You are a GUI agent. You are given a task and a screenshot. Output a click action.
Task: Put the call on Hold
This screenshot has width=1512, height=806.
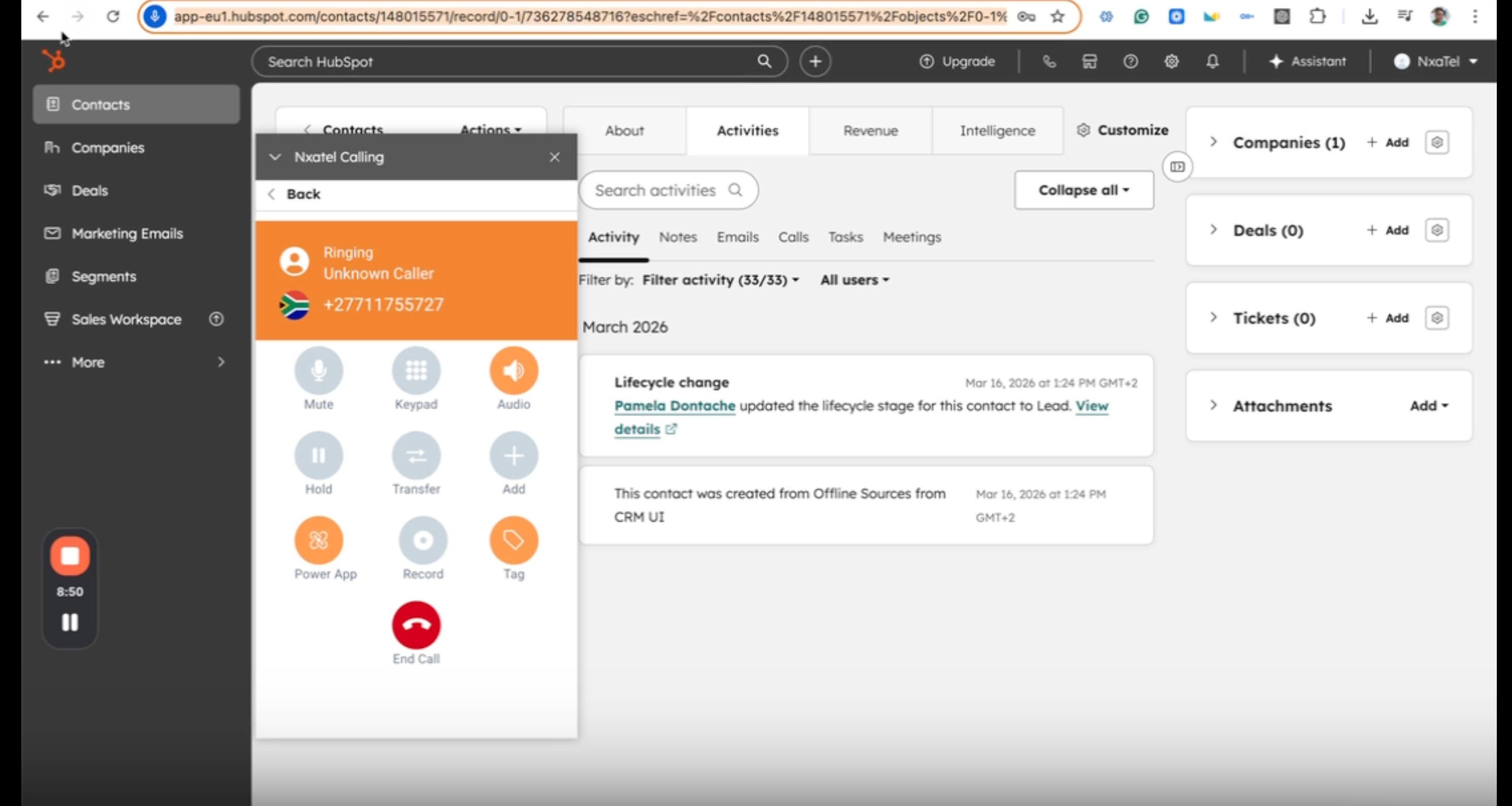pos(318,456)
